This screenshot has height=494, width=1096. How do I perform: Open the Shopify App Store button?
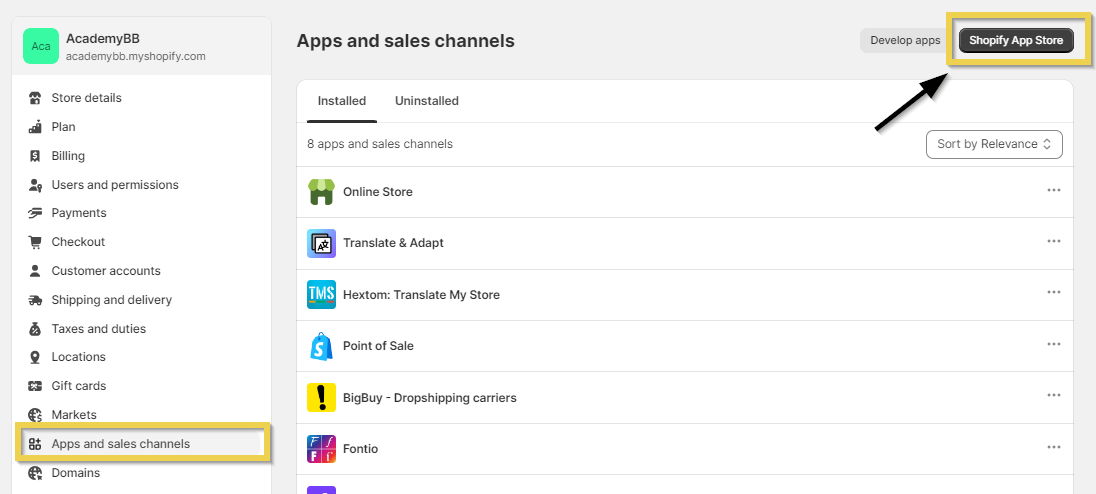[x=1014, y=41]
